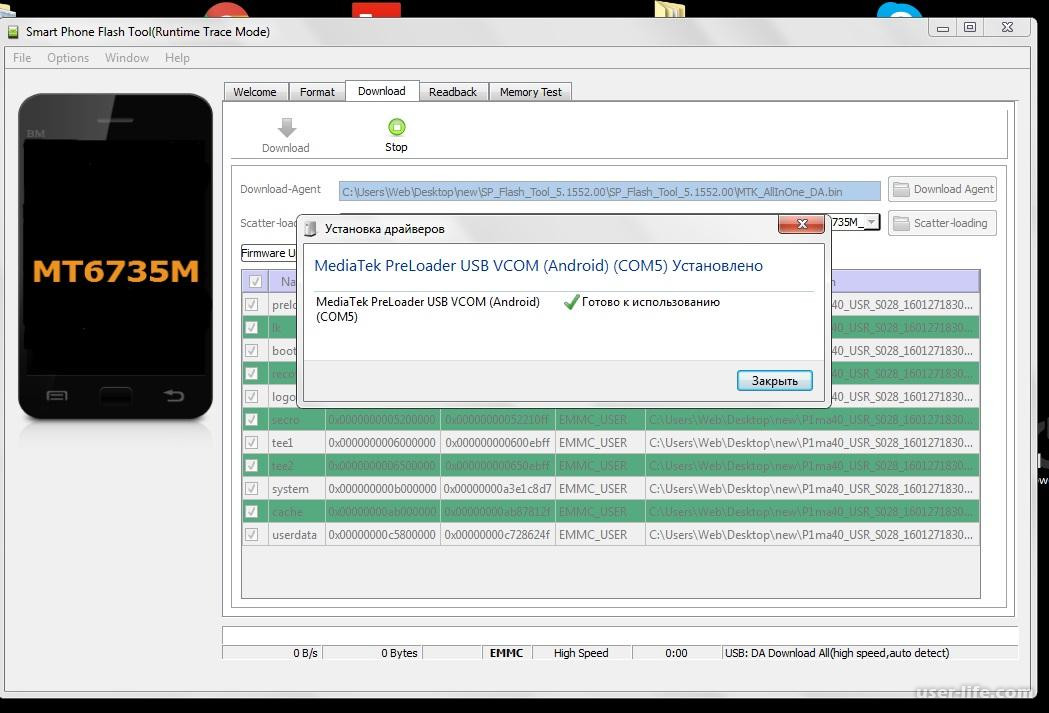Toggle the tee1 row checkbox
The image size is (1049, 713).
(252, 442)
